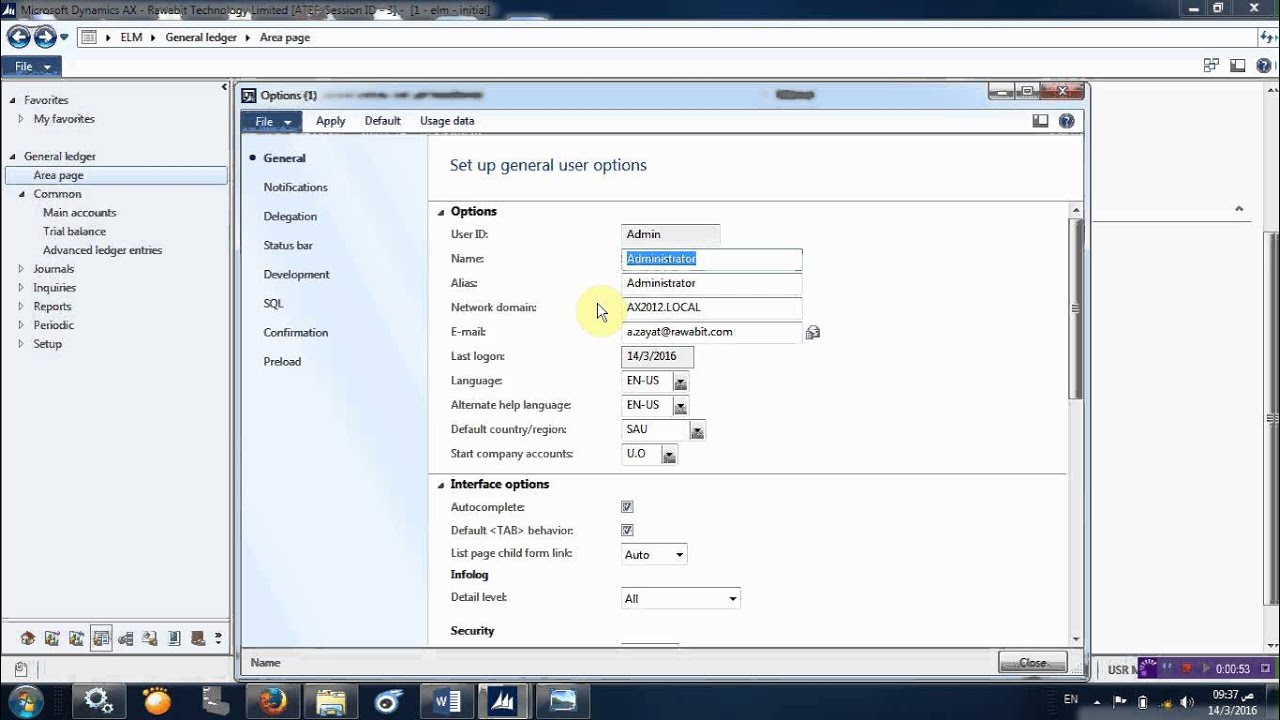This screenshot has height=720, width=1280.
Task: Click the Home module icon in navigation pane bottom
Action: coord(27,638)
